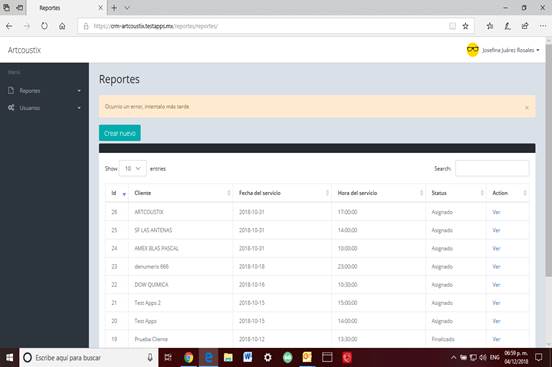The height and width of the screenshot is (367, 552).
Task: Switch to Microsoft Edge taskbar icon
Action: point(208,357)
